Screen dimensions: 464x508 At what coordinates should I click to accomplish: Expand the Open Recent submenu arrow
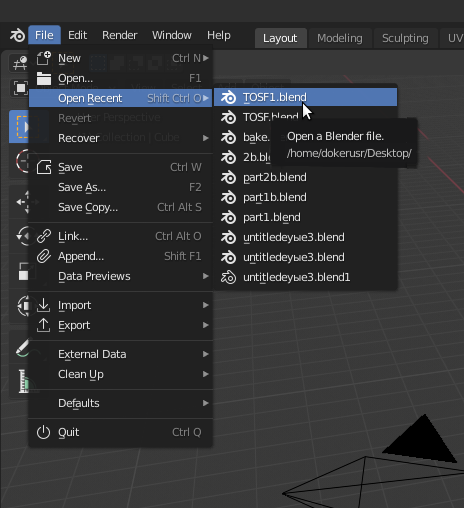(206, 98)
